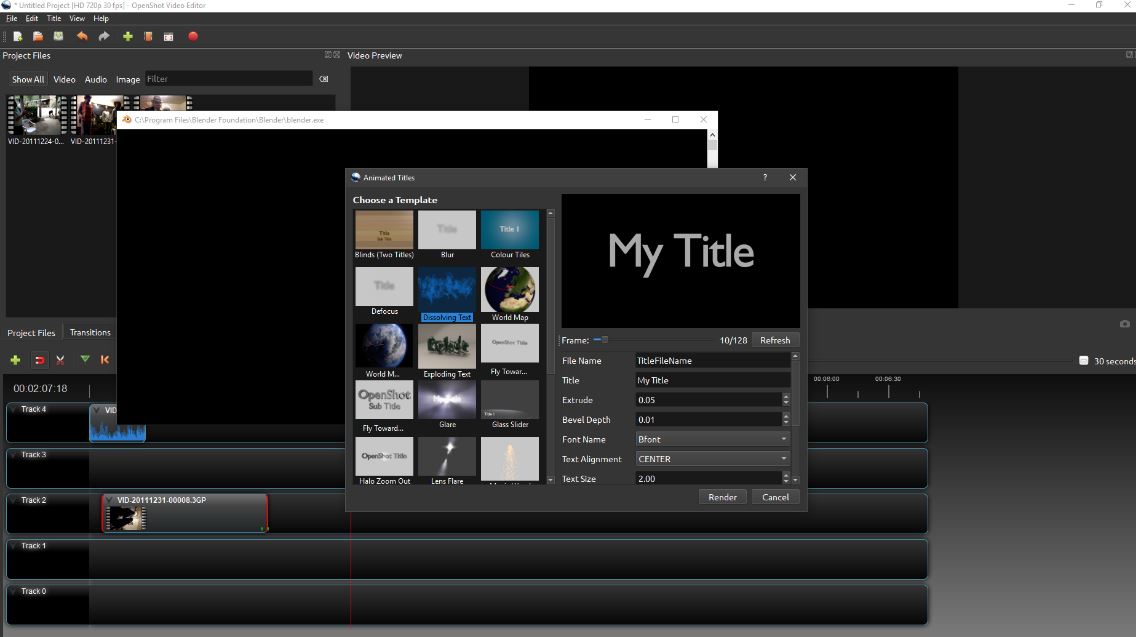Screen dimensions: 1136x637
Task: Toggle the snapping magnet tool
Action: pyautogui.click(x=39, y=359)
